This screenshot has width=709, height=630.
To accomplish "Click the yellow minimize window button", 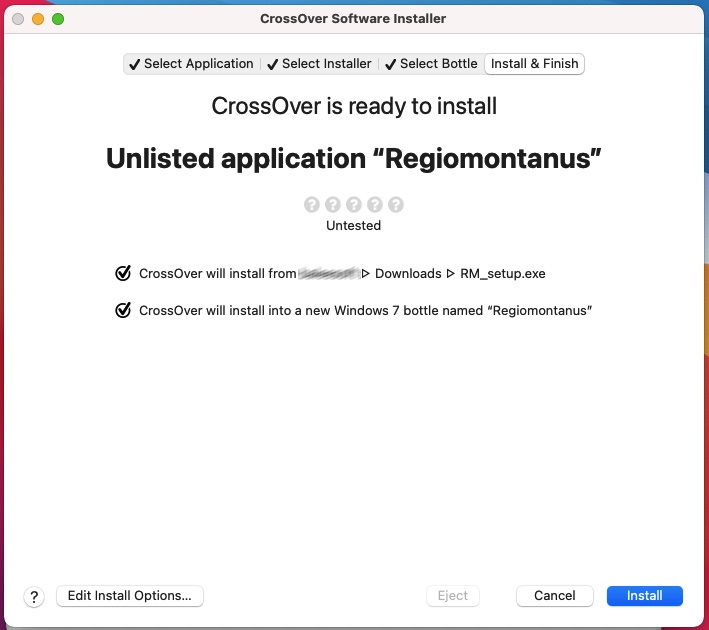I will click(x=38, y=19).
